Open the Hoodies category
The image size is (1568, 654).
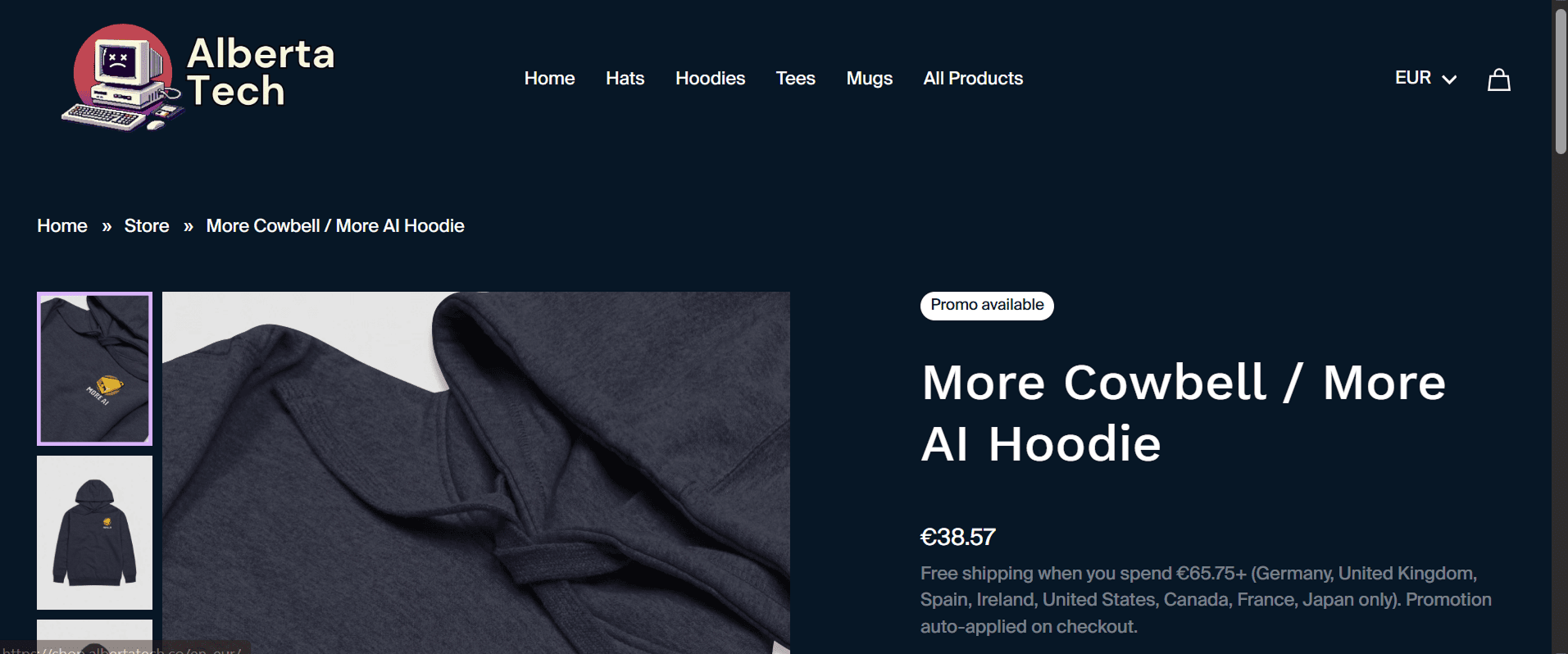click(x=710, y=79)
